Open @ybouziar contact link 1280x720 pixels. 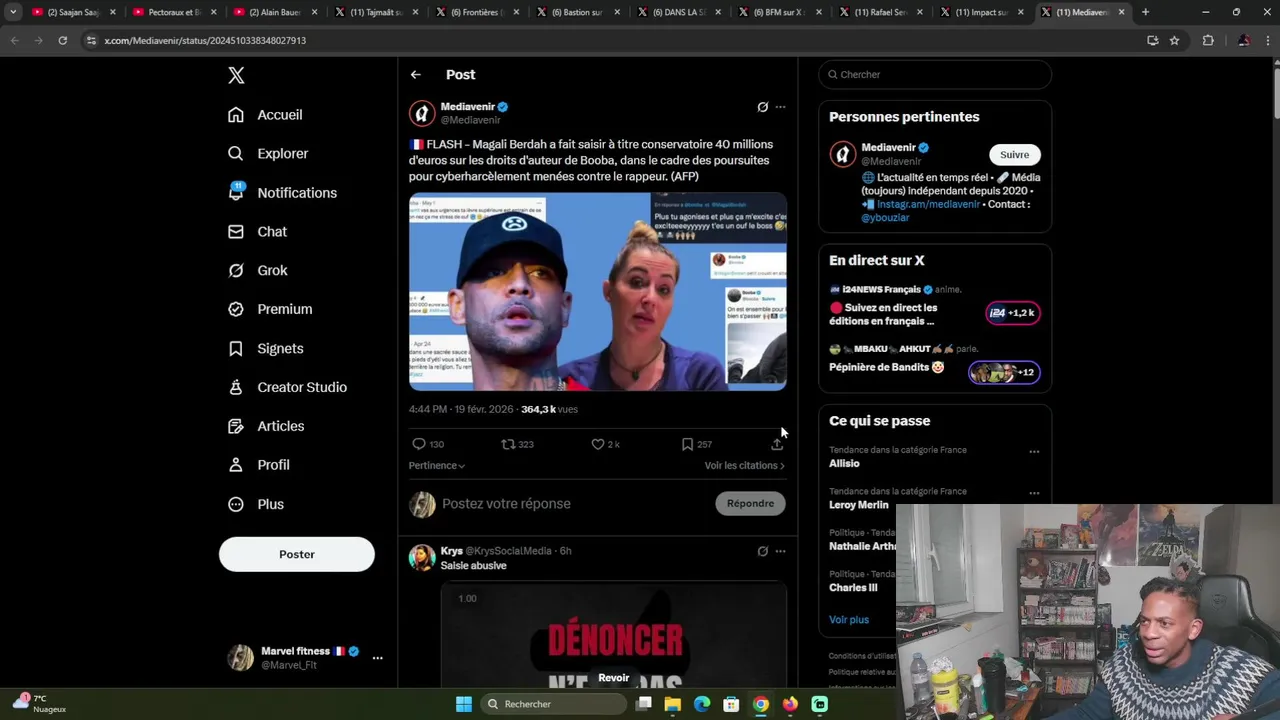click(885, 218)
